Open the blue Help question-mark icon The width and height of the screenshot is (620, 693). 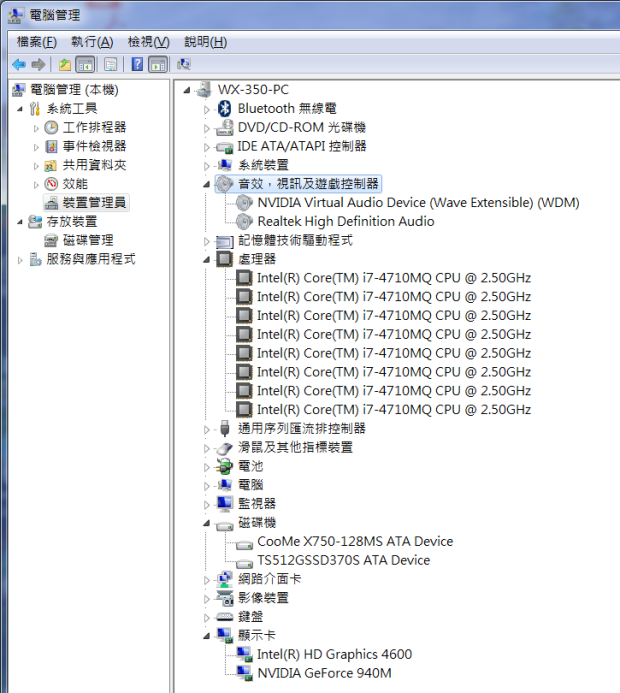[x=137, y=65]
